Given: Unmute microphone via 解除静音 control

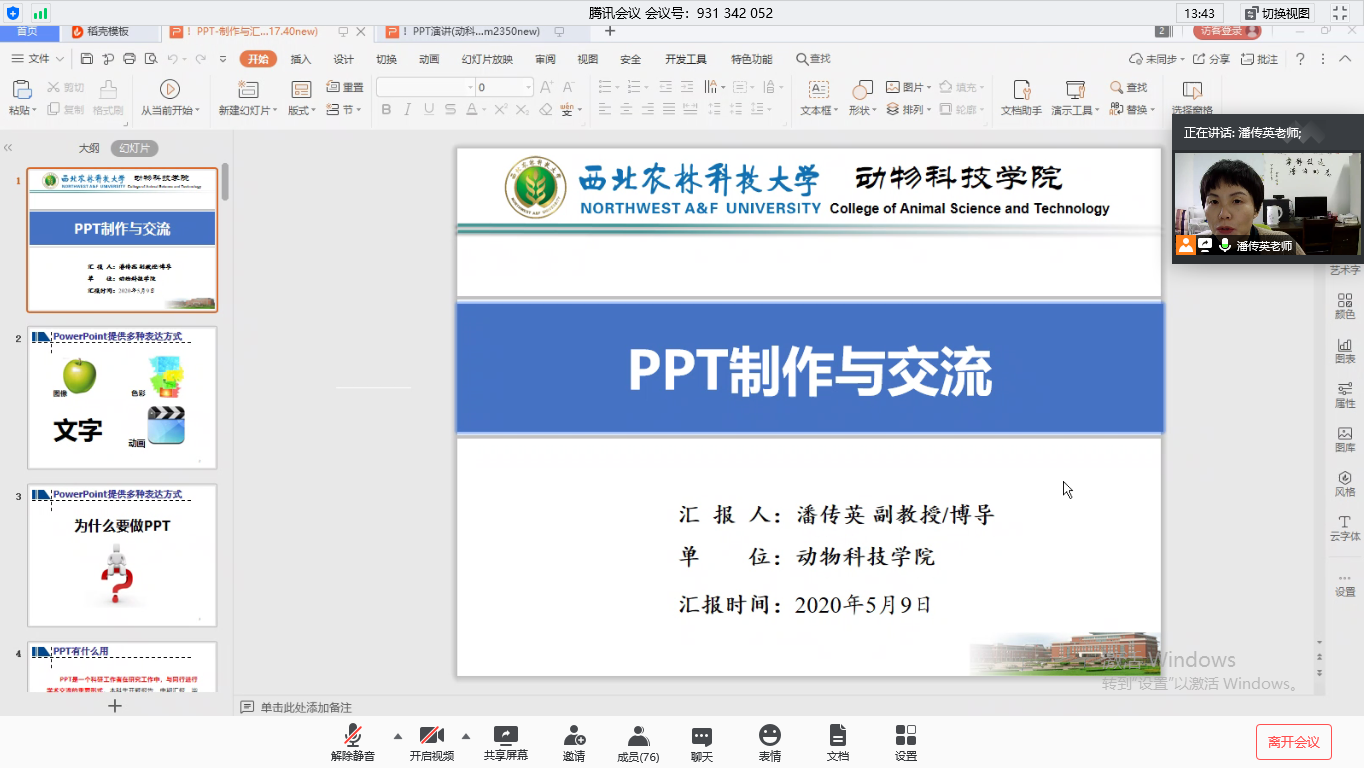Looking at the screenshot, I should click(352, 740).
